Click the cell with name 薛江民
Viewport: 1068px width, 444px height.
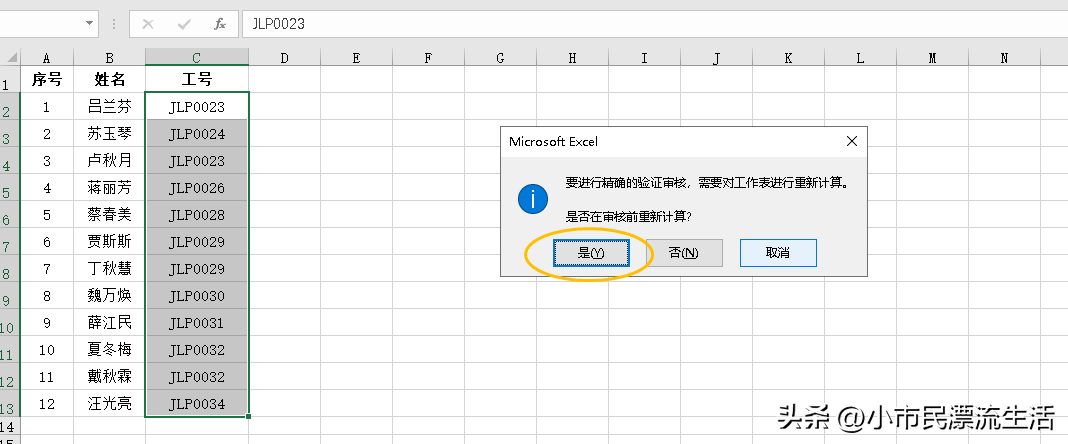coord(110,322)
